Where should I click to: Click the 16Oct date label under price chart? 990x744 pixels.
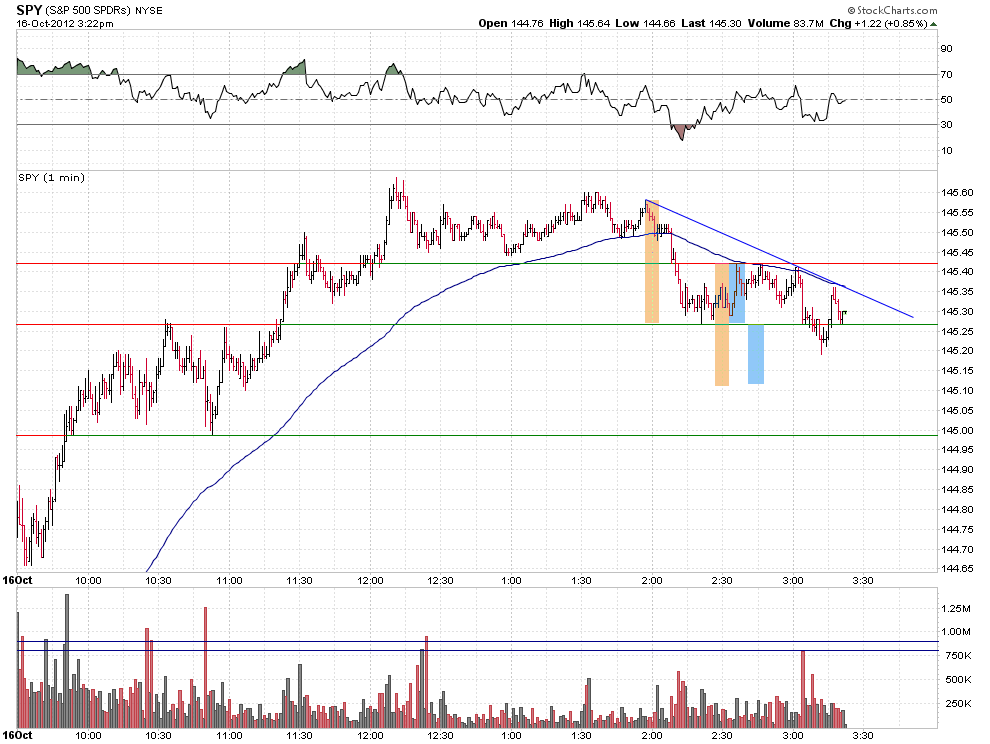17,580
